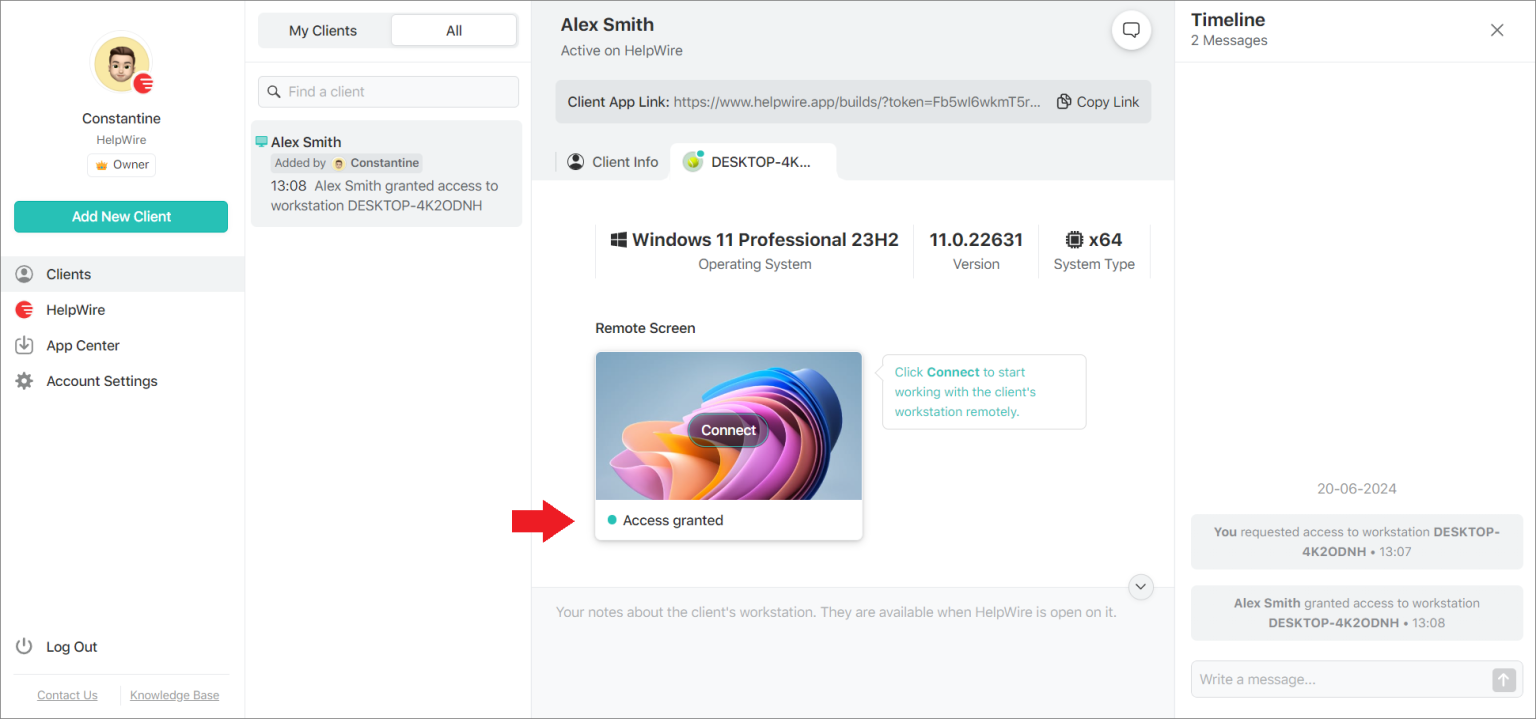The width and height of the screenshot is (1536, 719).
Task: Click the Add New Client button
Action: [120, 216]
